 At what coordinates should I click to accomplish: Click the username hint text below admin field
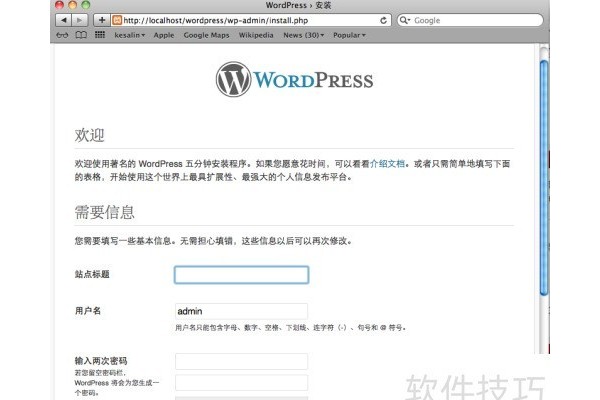pos(290,328)
